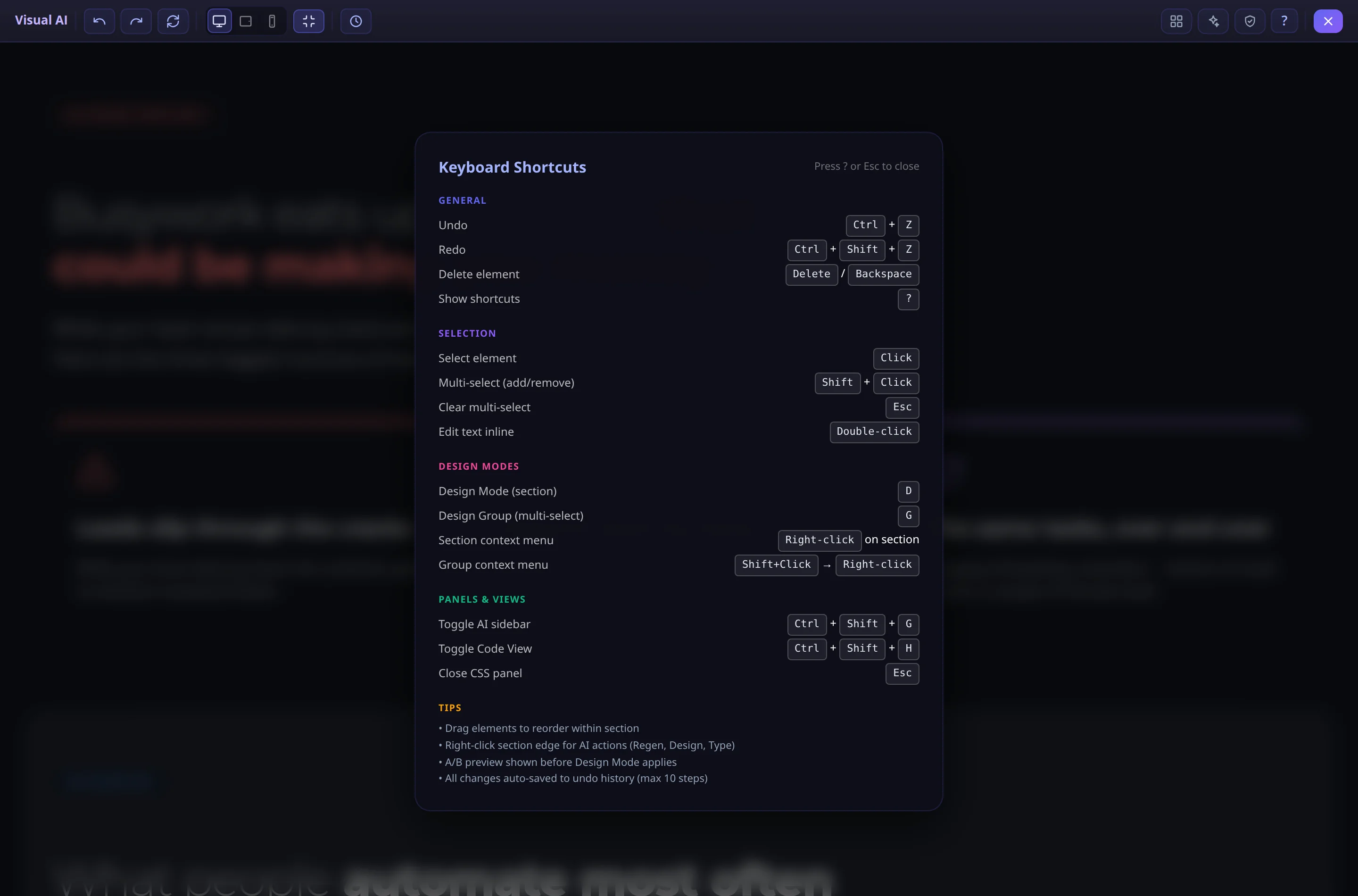Click the TIPS section label

coord(450,708)
